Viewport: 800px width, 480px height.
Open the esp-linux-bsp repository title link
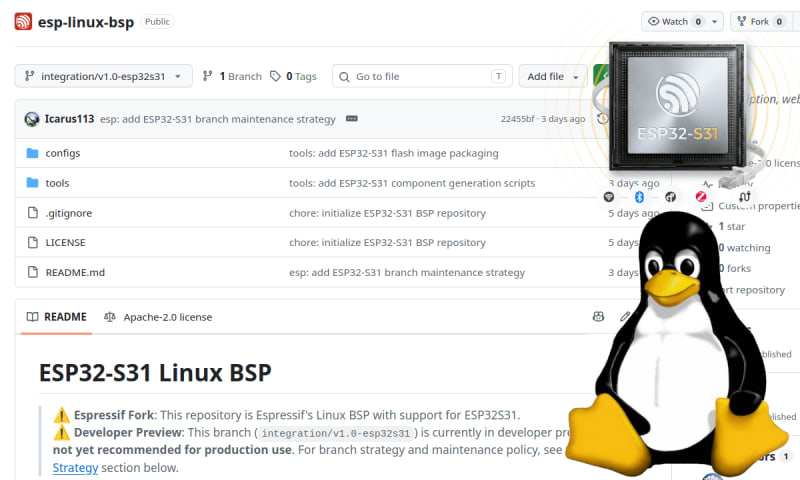[x=86, y=22]
